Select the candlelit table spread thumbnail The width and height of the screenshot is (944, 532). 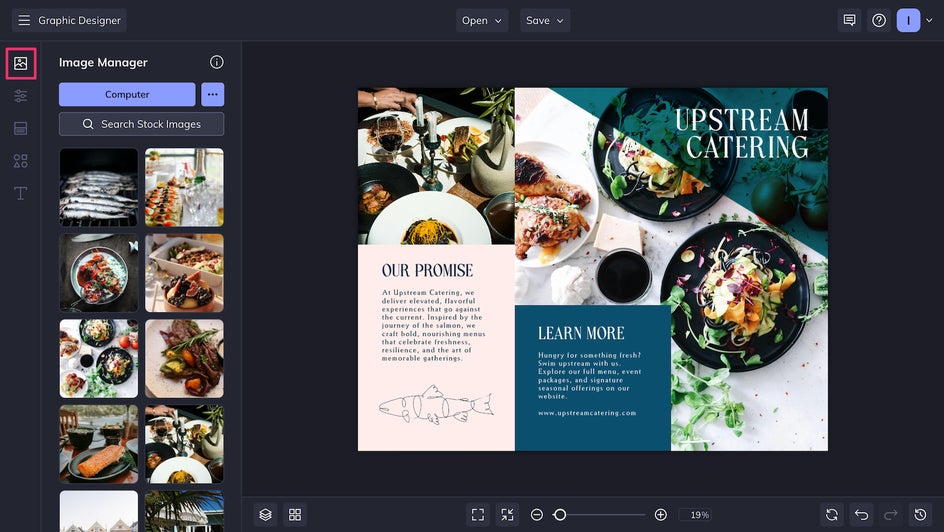(184, 444)
